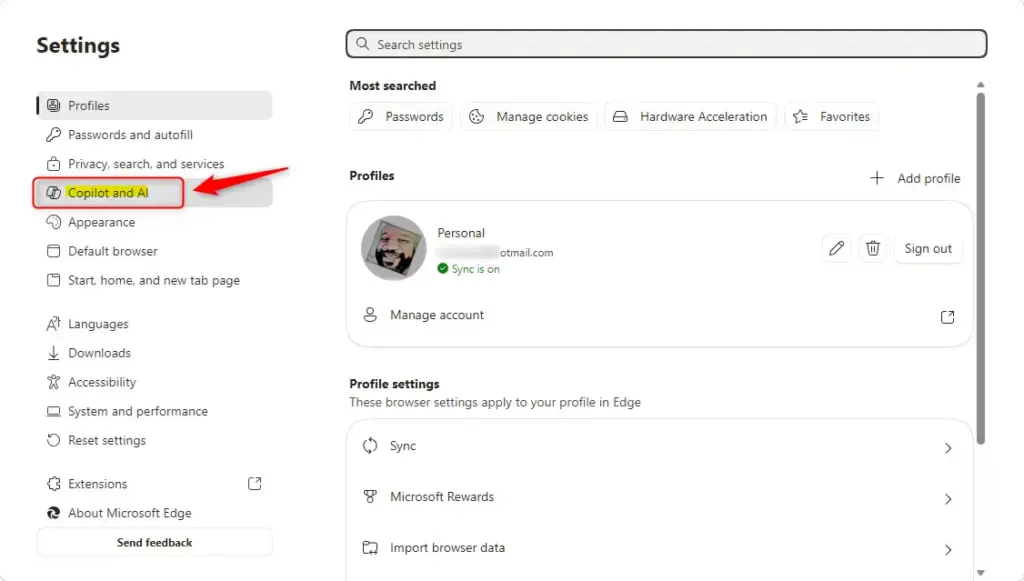Click the Microsoft Rewards row
The image size is (1024, 581).
(660, 497)
